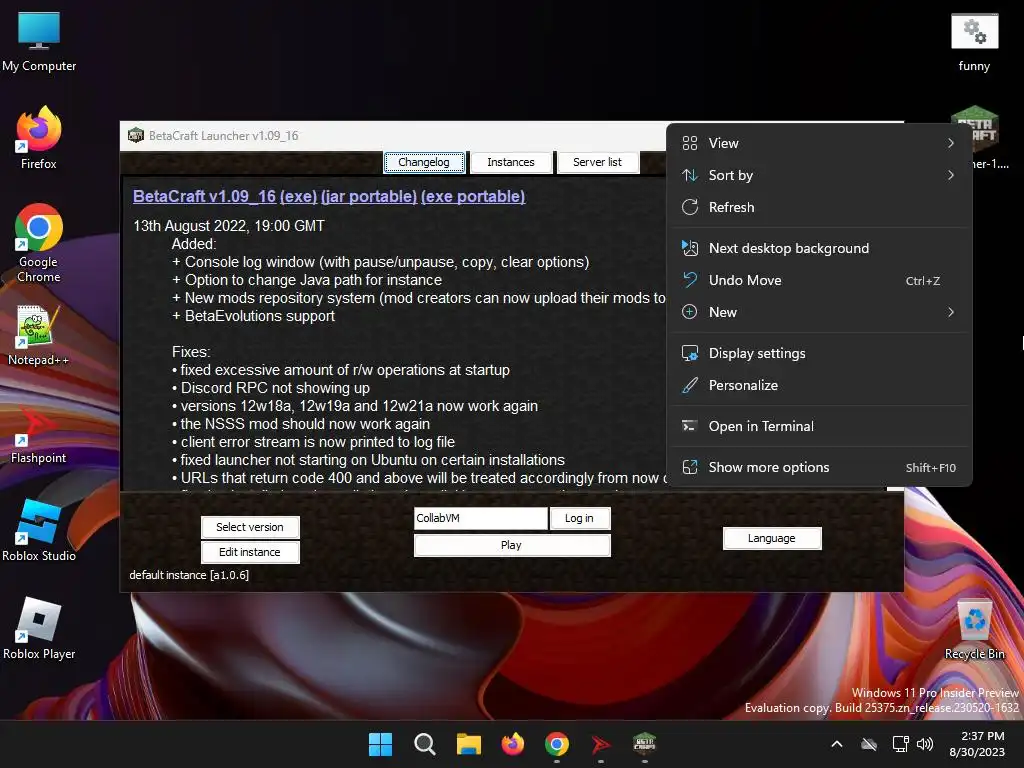Click the BetaCraft title bar icon
Screen dimensions: 1024x768
(136, 135)
